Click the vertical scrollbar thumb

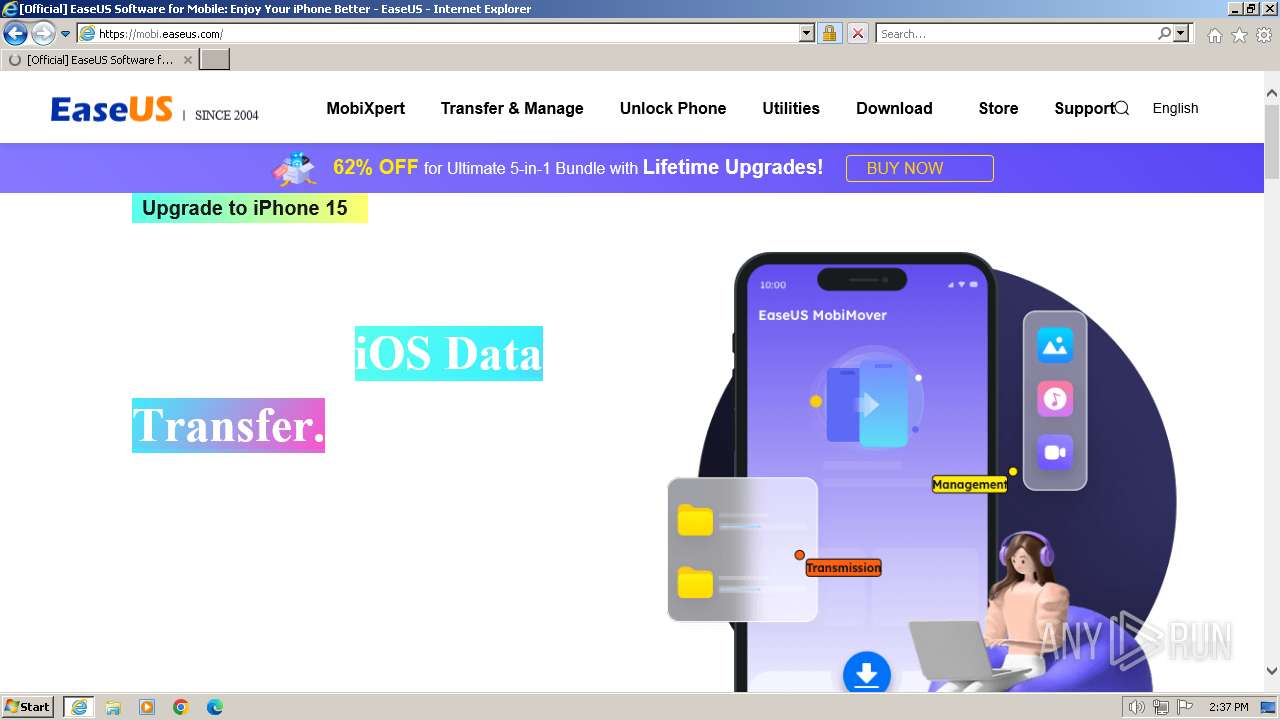coord(1272,141)
